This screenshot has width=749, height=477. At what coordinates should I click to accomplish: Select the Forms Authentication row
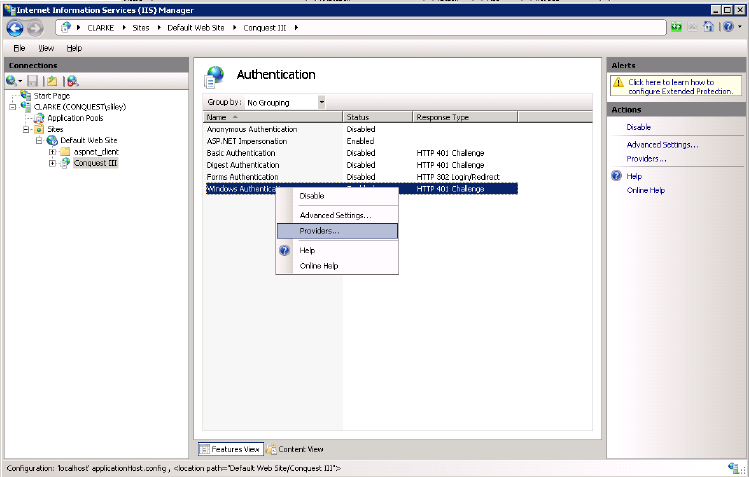(x=361, y=177)
